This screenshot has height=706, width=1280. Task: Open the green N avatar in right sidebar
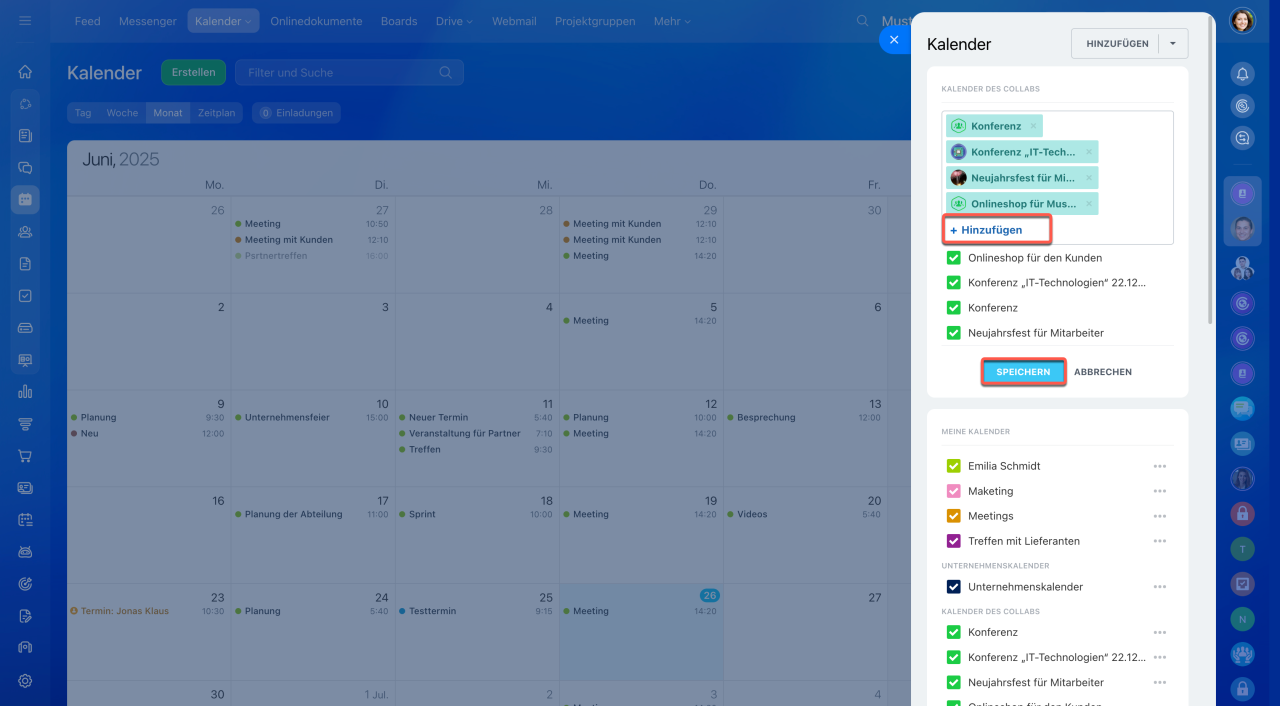coord(1242,619)
